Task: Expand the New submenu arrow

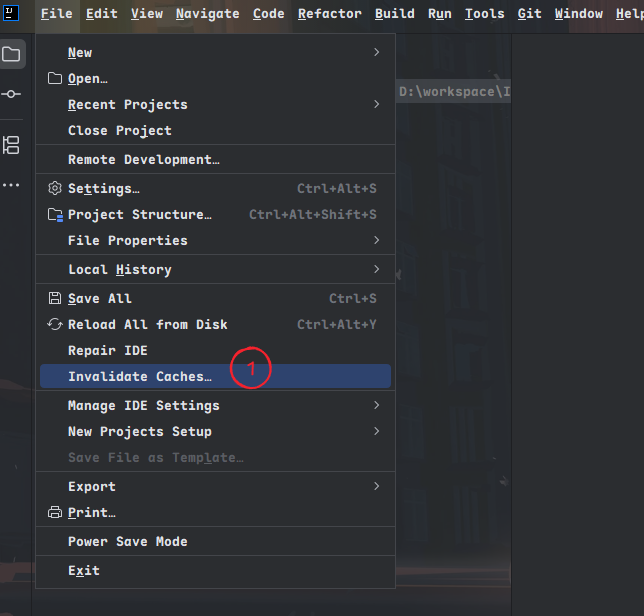Action: click(376, 52)
